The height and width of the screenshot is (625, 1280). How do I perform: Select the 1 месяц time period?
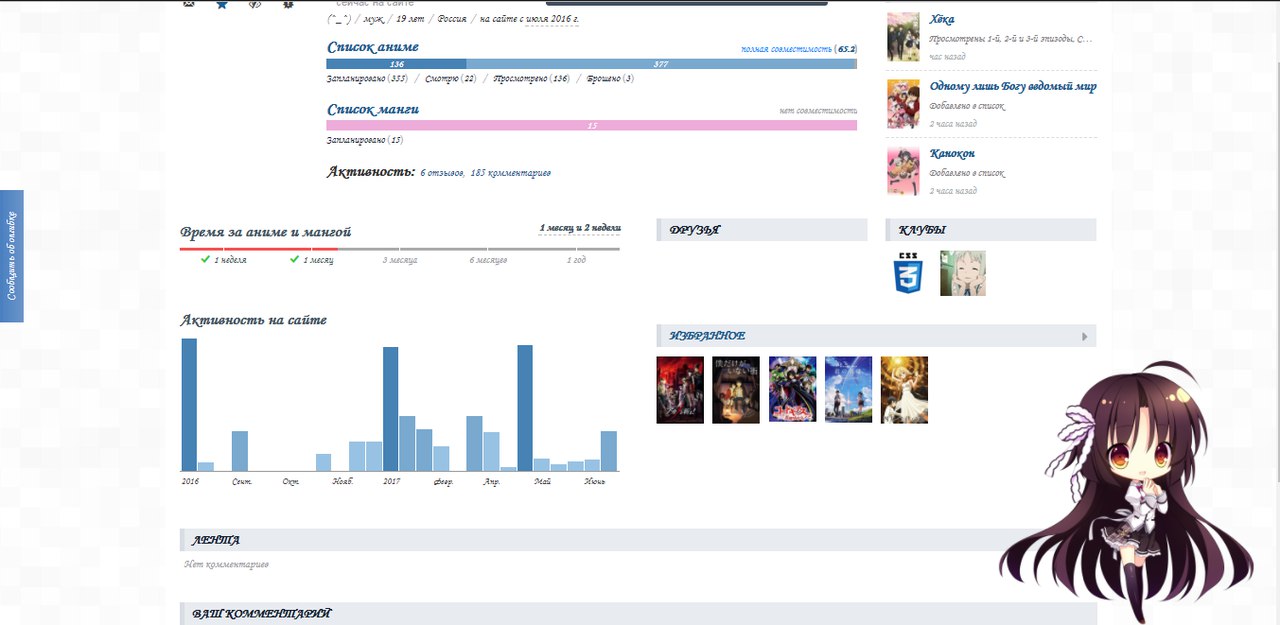(x=312, y=260)
